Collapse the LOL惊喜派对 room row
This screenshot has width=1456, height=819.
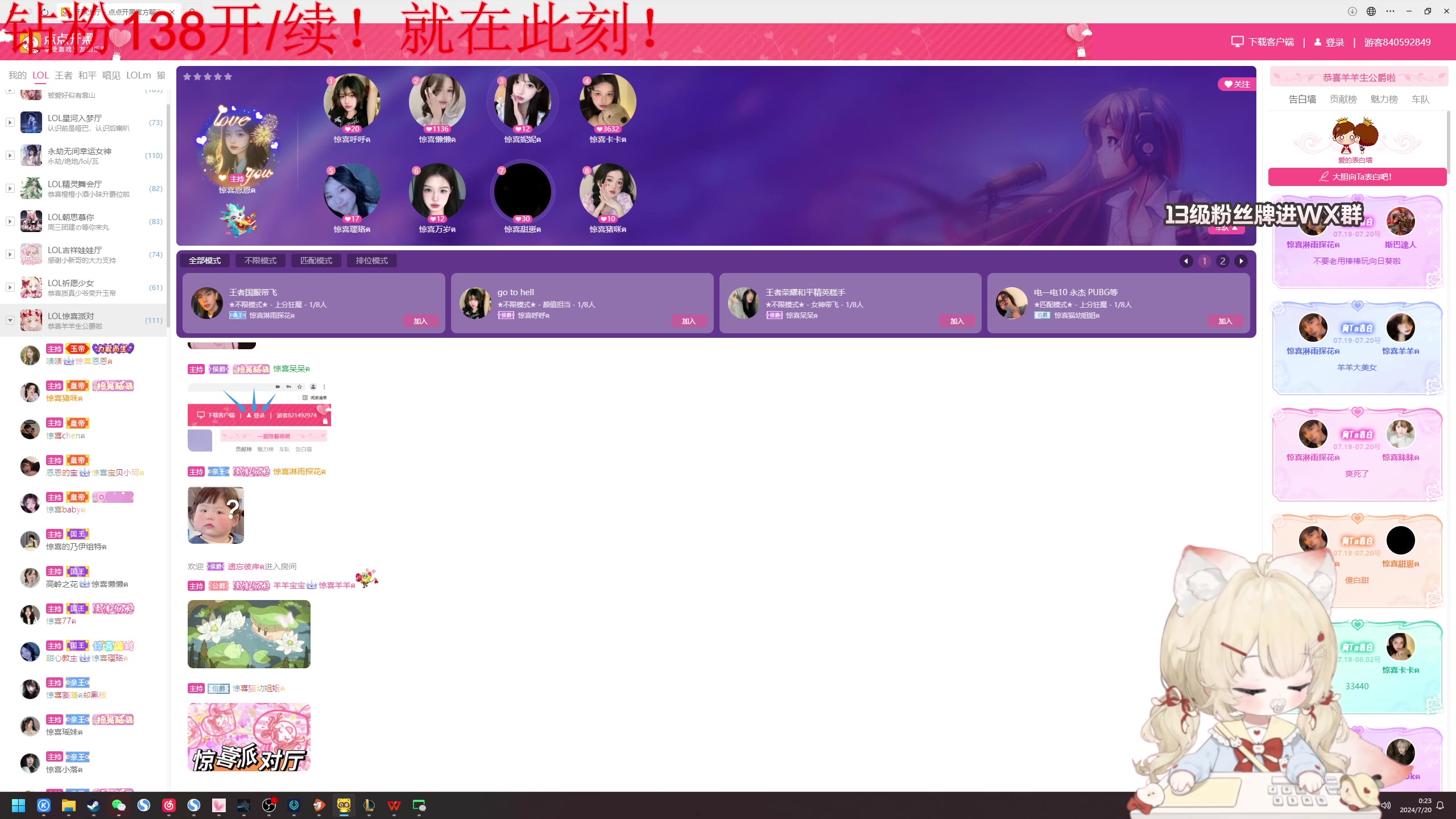[10, 320]
